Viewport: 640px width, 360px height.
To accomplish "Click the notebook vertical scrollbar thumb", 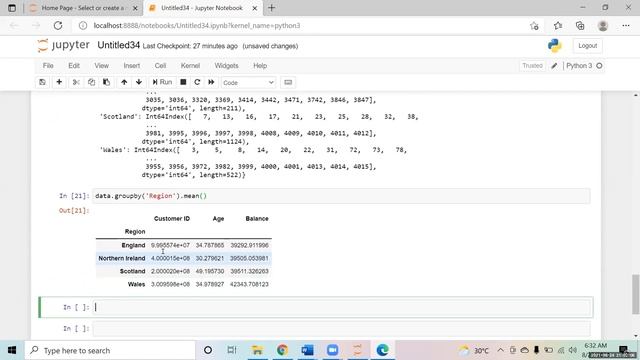I will coord(636,295).
